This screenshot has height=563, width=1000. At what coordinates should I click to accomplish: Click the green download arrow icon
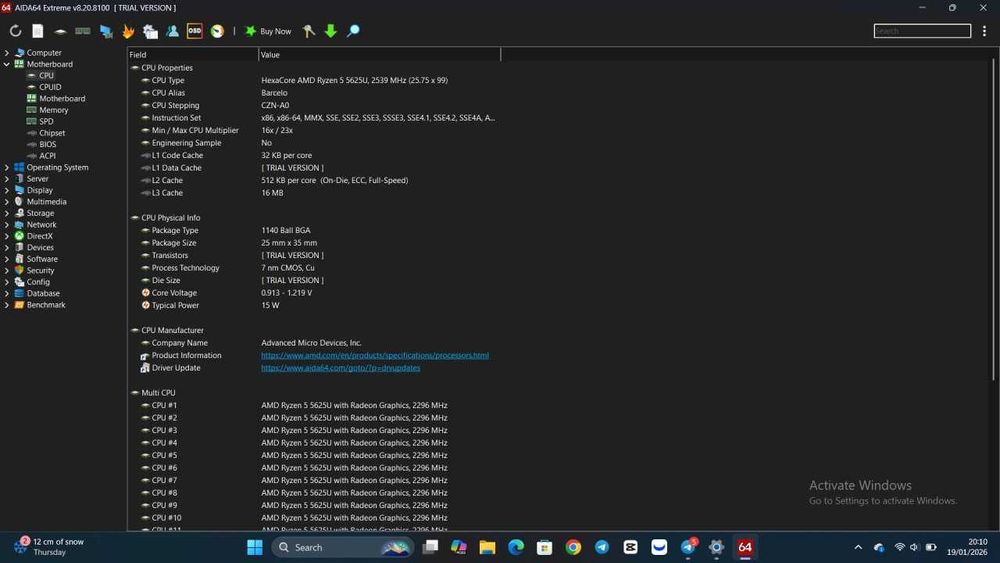[x=330, y=31]
